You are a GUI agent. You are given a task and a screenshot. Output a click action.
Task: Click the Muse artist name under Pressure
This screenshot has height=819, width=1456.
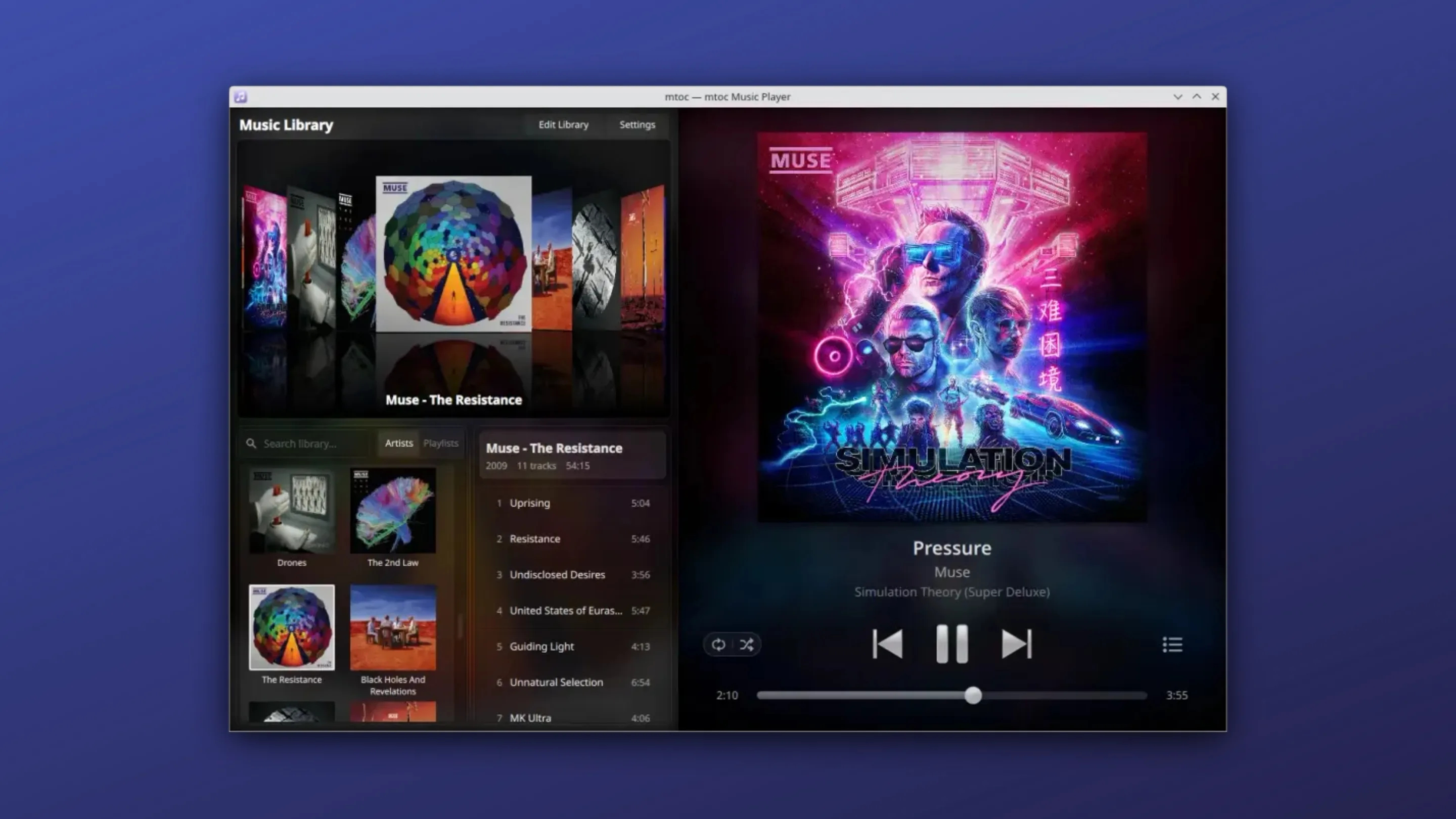952,572
